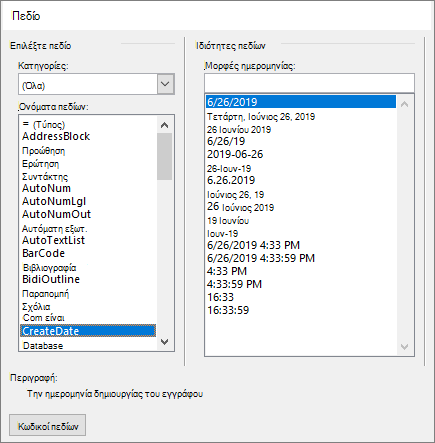Screen dimensions: 435x443
Task: Click down arrow of date formats scrollbar
Action: click(x=405, y=347)
